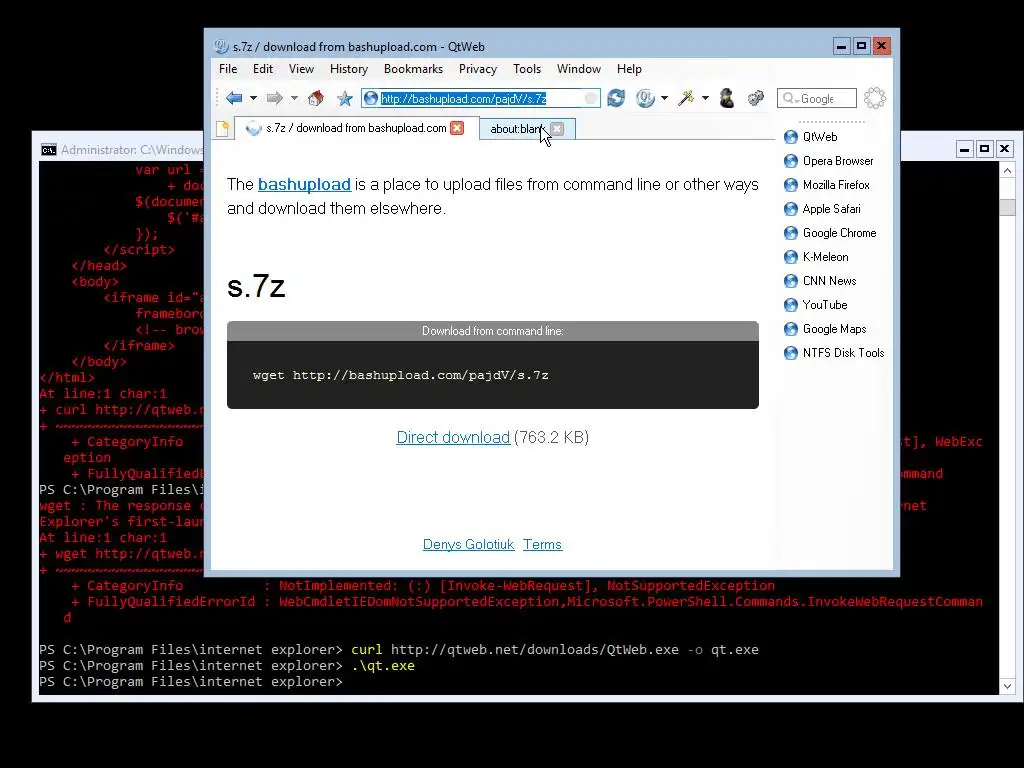Go back with the blue Back arrow
Image resolution: width=1024 pixels, height=768 pixels.
tap(234, 98)
